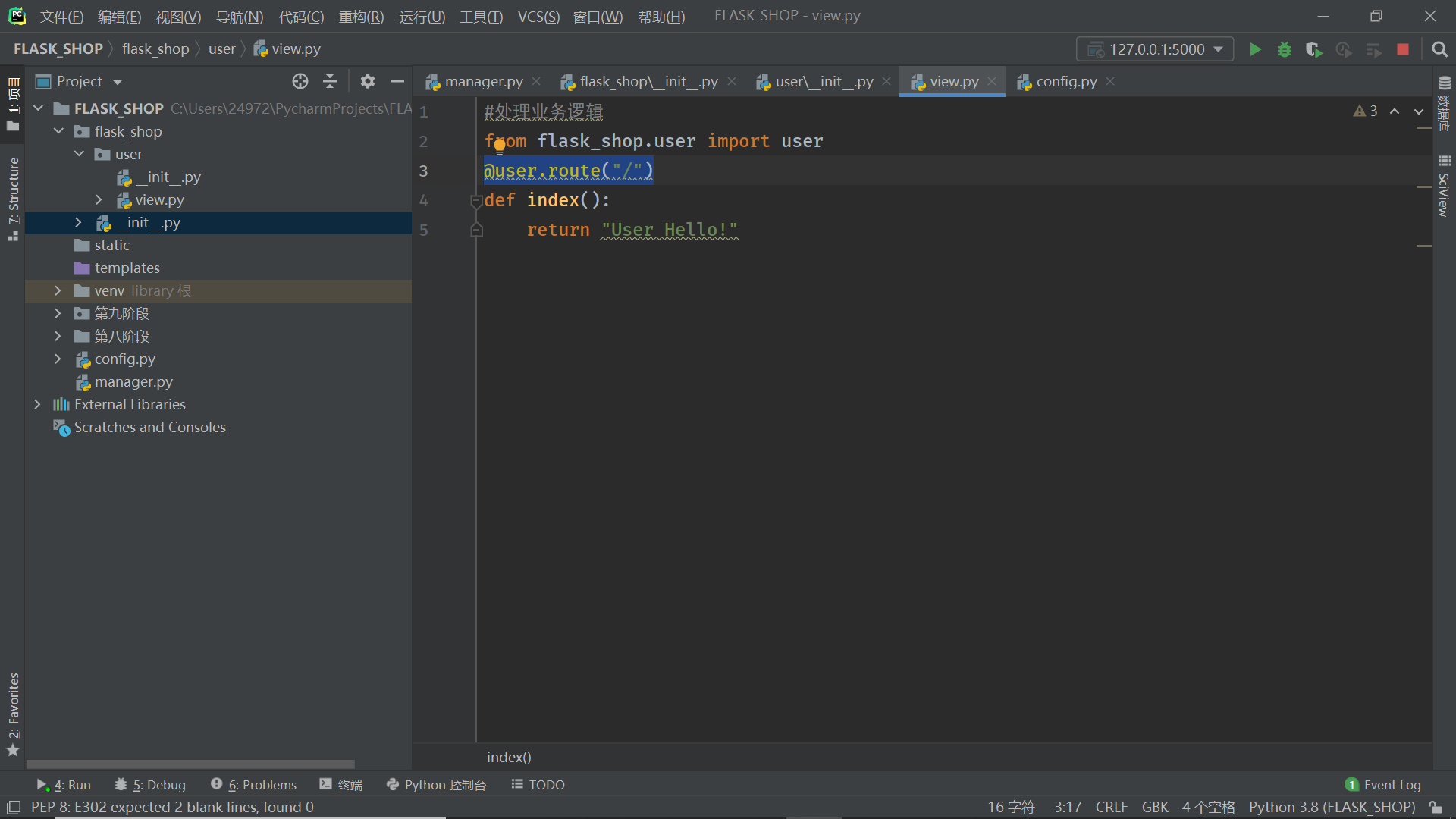Open the 文件(F) menu

[61, 17]
